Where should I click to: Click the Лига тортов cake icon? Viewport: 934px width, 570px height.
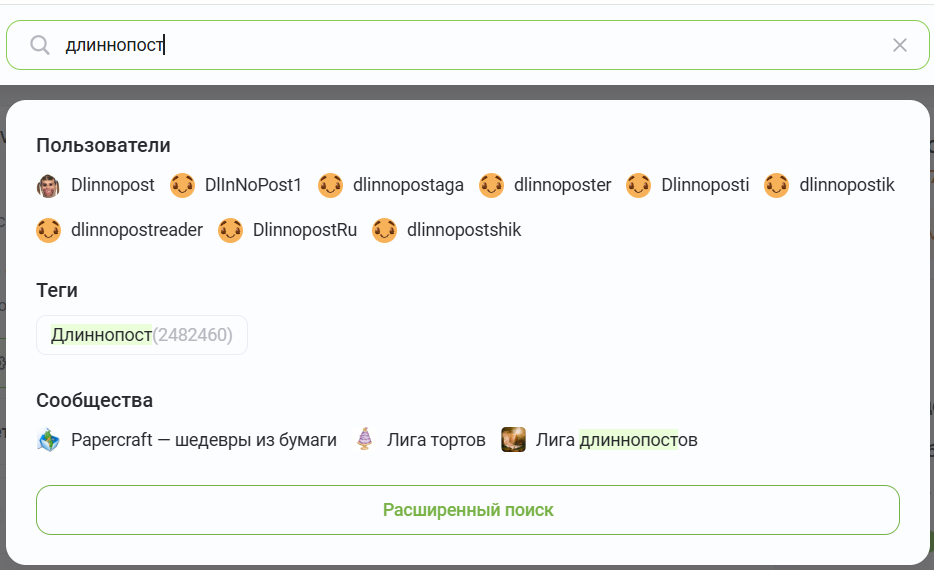point(365,440)
